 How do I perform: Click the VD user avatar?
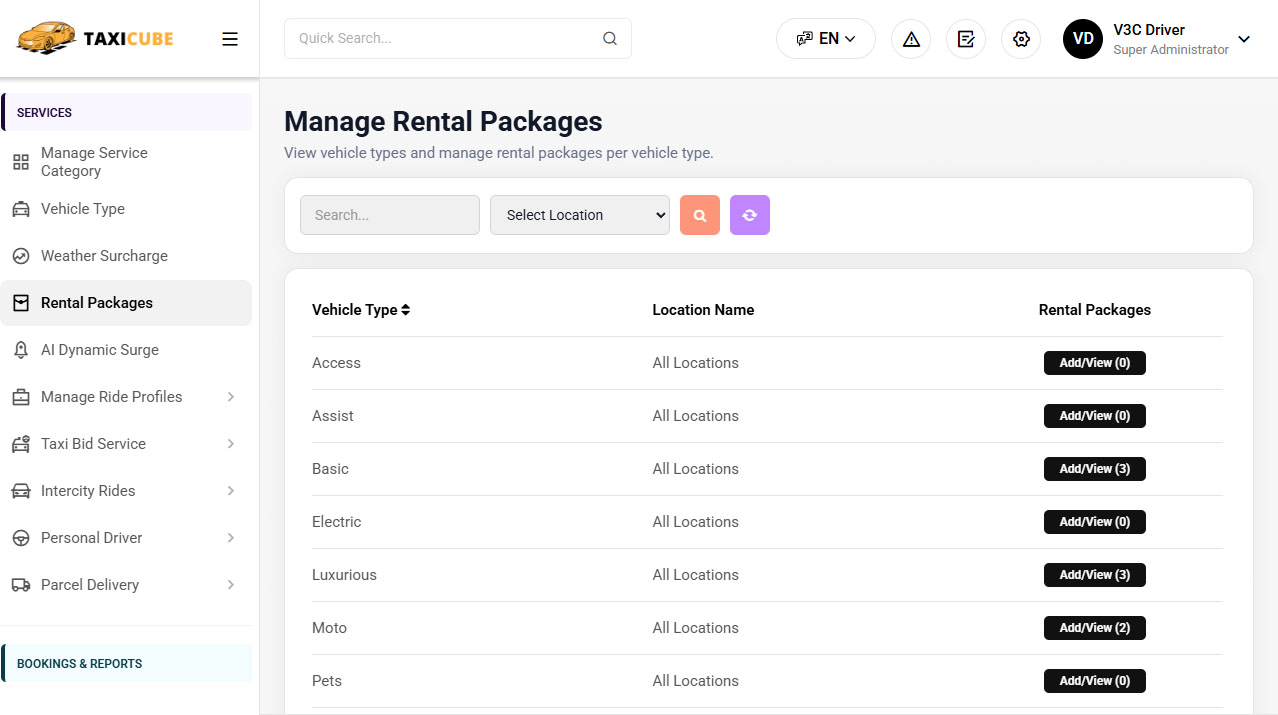pyautogui.click(x=1083, y=39)
